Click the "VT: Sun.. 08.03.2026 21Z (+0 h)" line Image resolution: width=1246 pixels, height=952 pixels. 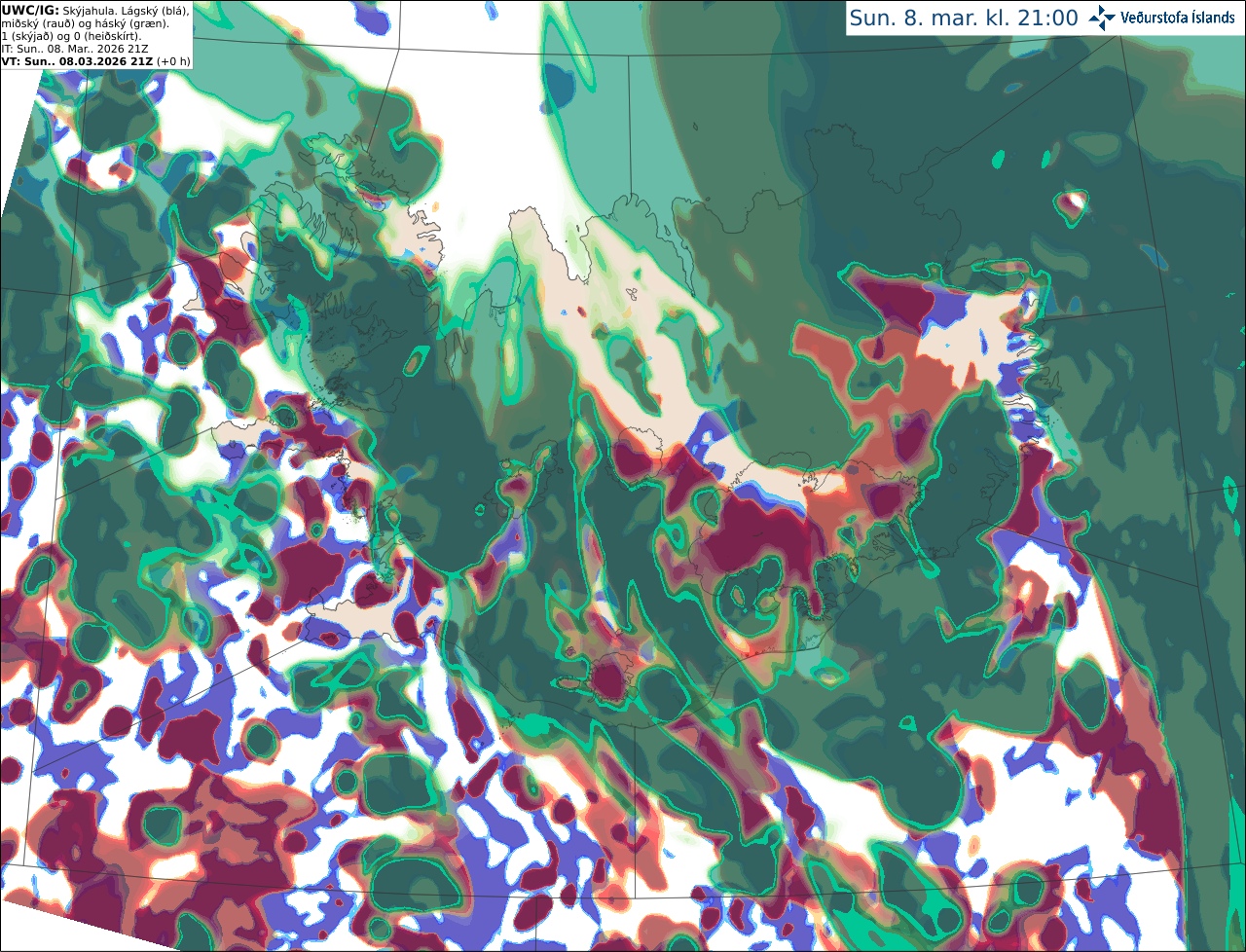[x=95, y=61]
